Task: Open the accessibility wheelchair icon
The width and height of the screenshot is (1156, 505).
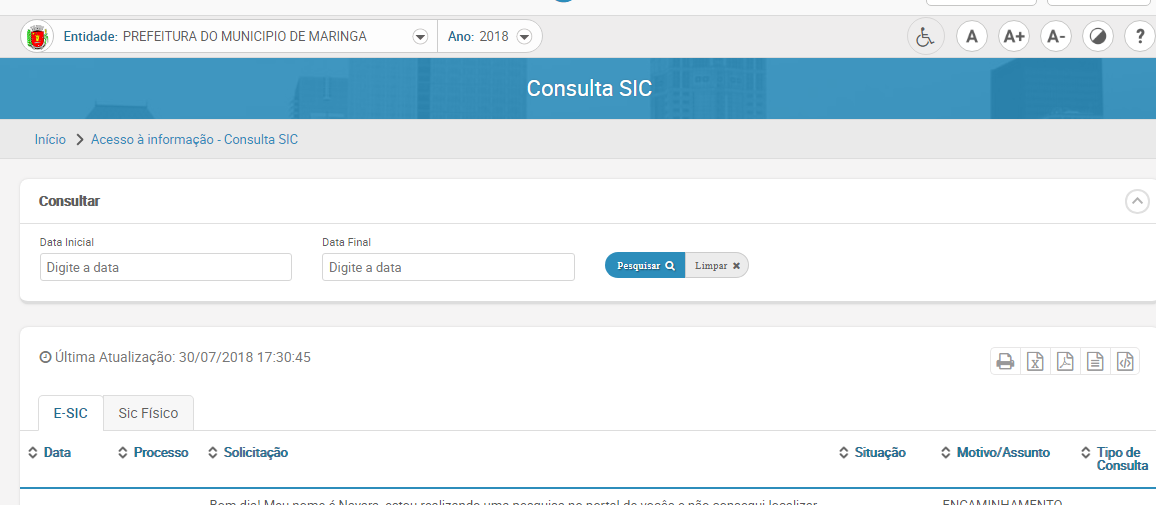Action: pyautogui.click(x=925, y=36)
